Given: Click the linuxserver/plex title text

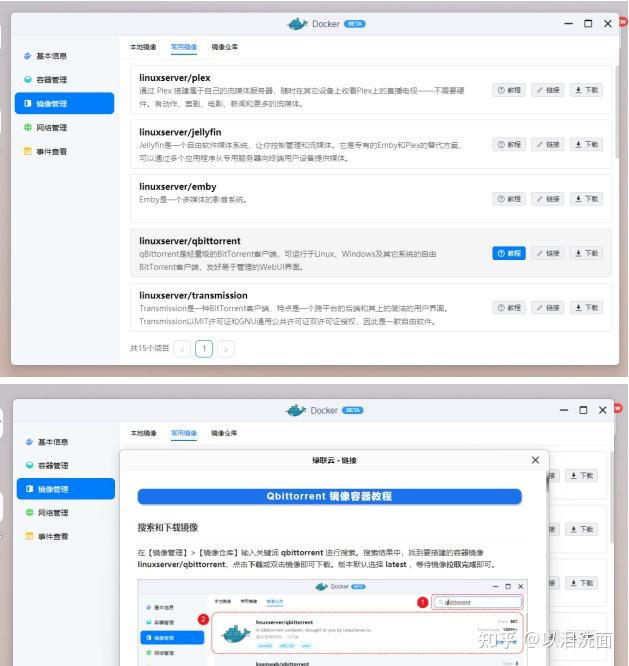Looking at the screenshot, I should coord(175,78).
